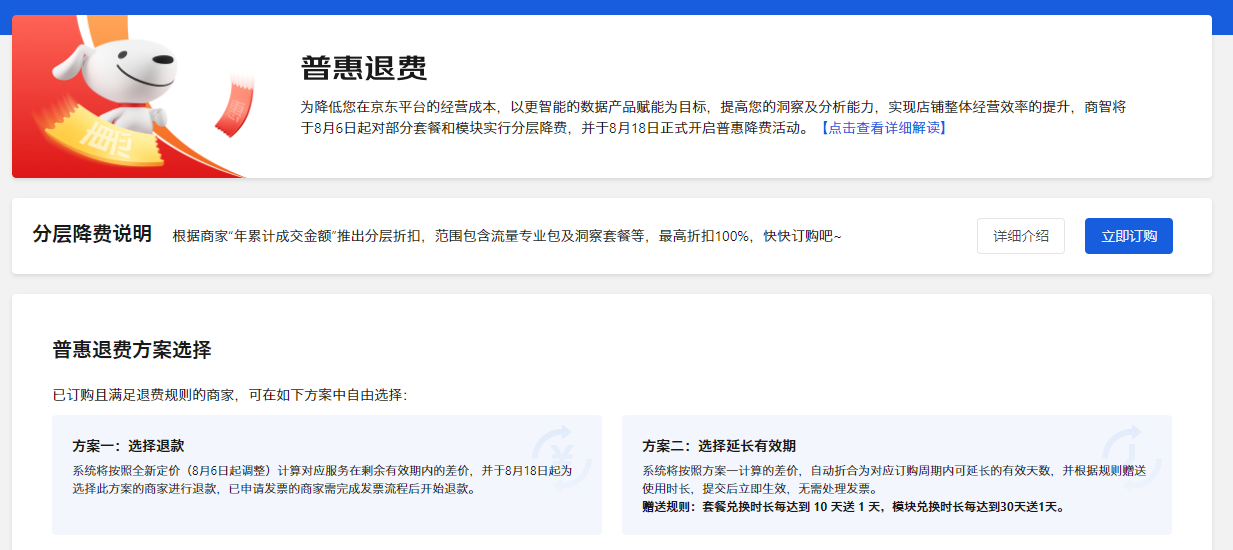Select the 方案二：选择延长有效期 card
The width and height of the screenshot is (1233, 550).
pyautogui.click(x=897, y=475)
